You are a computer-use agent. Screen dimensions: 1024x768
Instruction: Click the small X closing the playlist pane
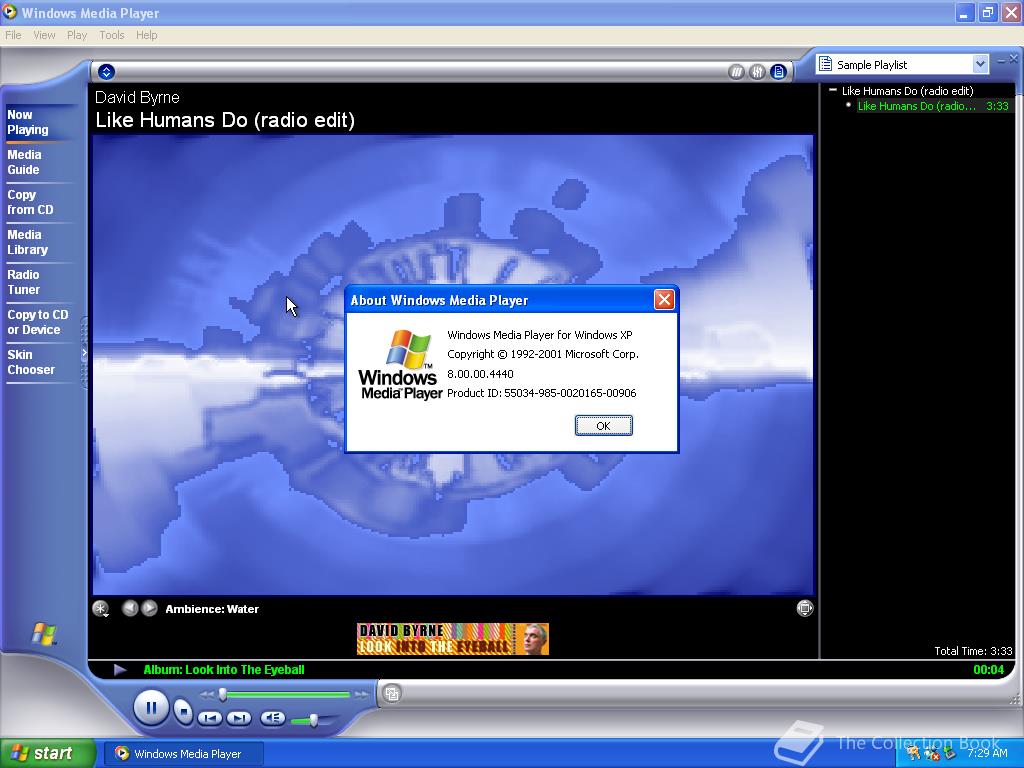pos(1014,59)
